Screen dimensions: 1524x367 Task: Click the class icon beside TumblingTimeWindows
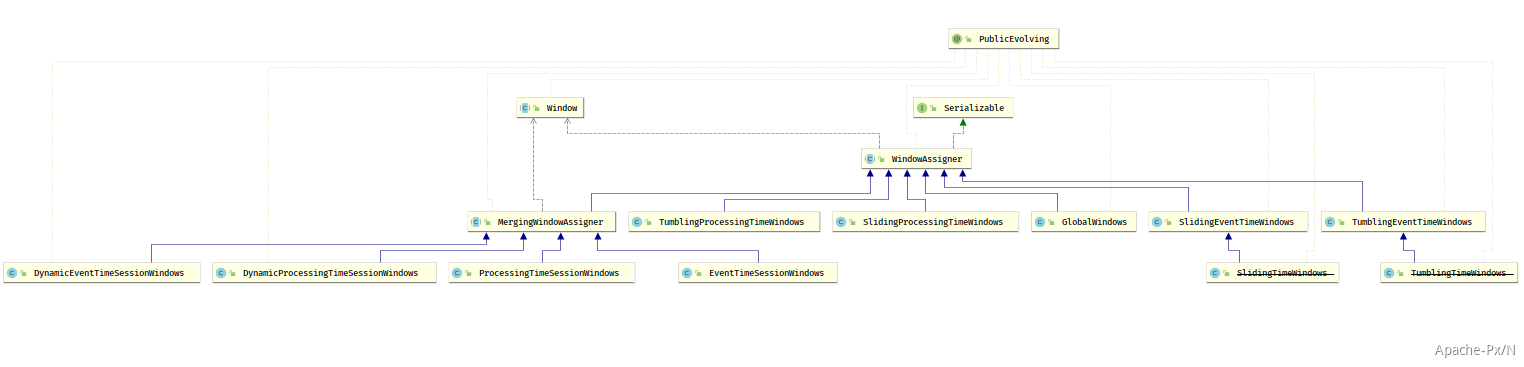click(x=1389, y=273)
